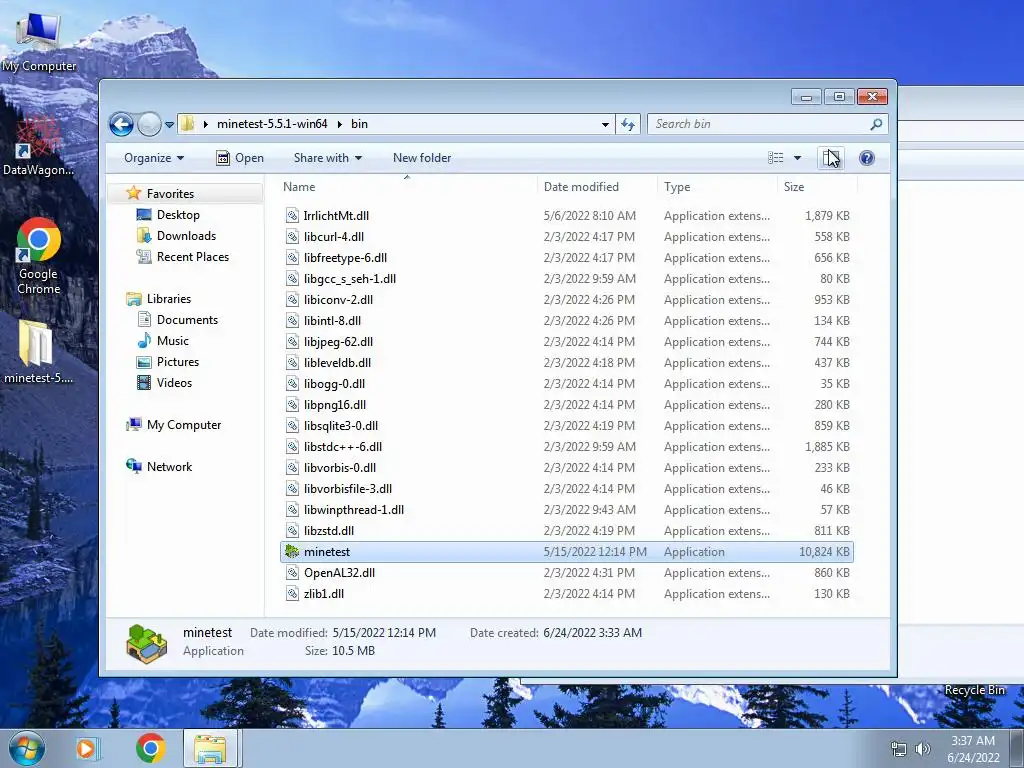Select minetest-5.5.1-win64 in the address path
Image resolution: width=1024 pixels, height=768 pixels.
tap(272, 123)
